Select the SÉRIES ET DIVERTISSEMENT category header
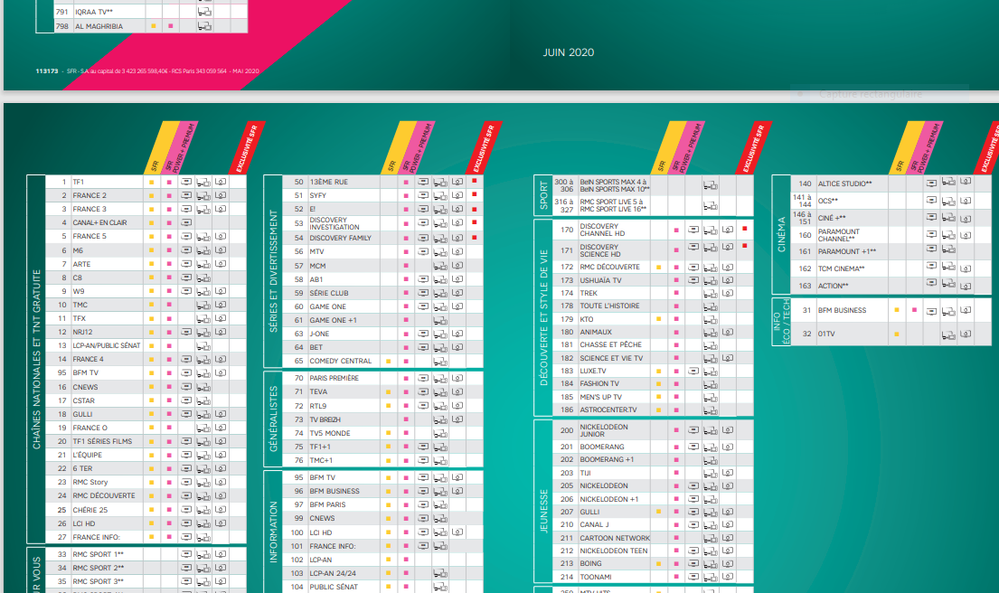The height and width of the screenshot is (593, 999). click(274, 271)
